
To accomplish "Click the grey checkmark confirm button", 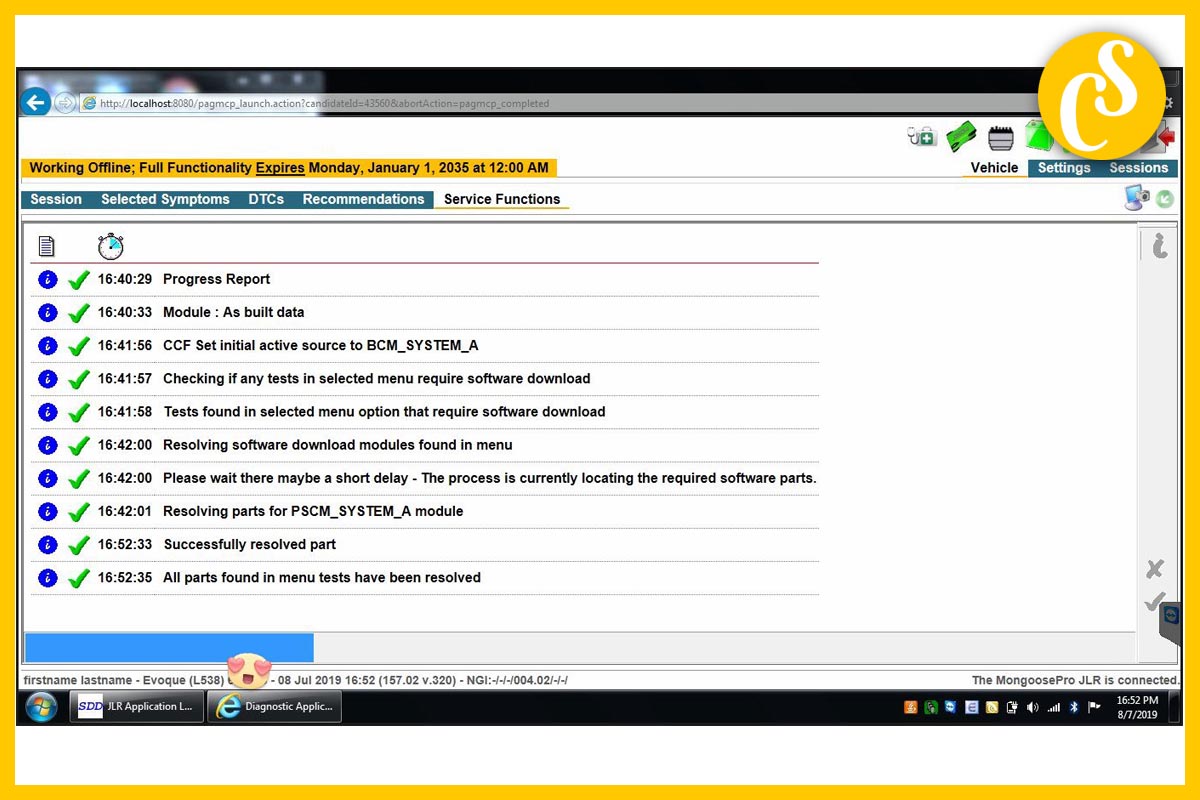I will click(x=1155, y=601).
